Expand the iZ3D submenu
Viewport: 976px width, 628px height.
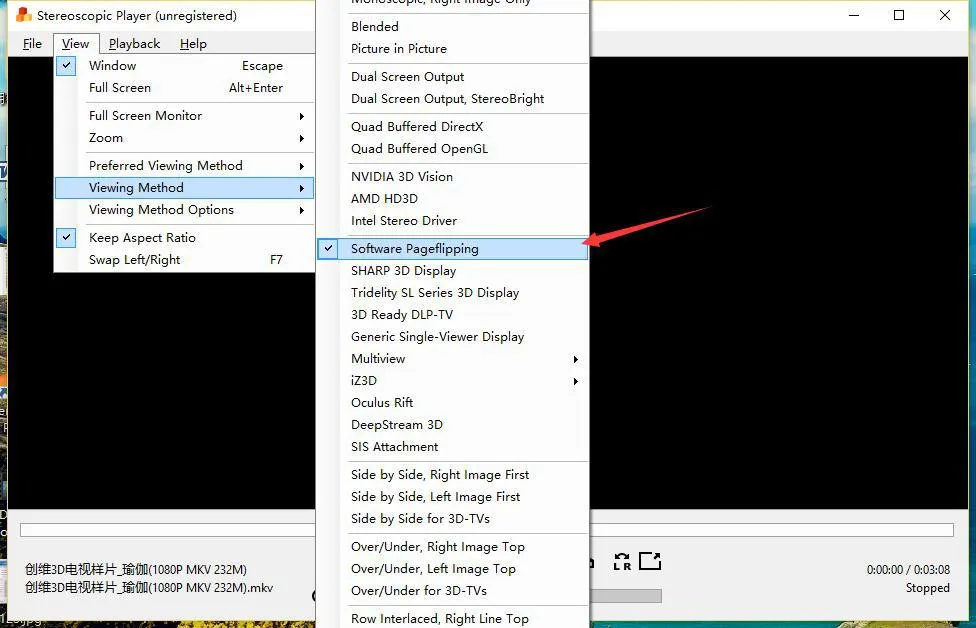453,381
